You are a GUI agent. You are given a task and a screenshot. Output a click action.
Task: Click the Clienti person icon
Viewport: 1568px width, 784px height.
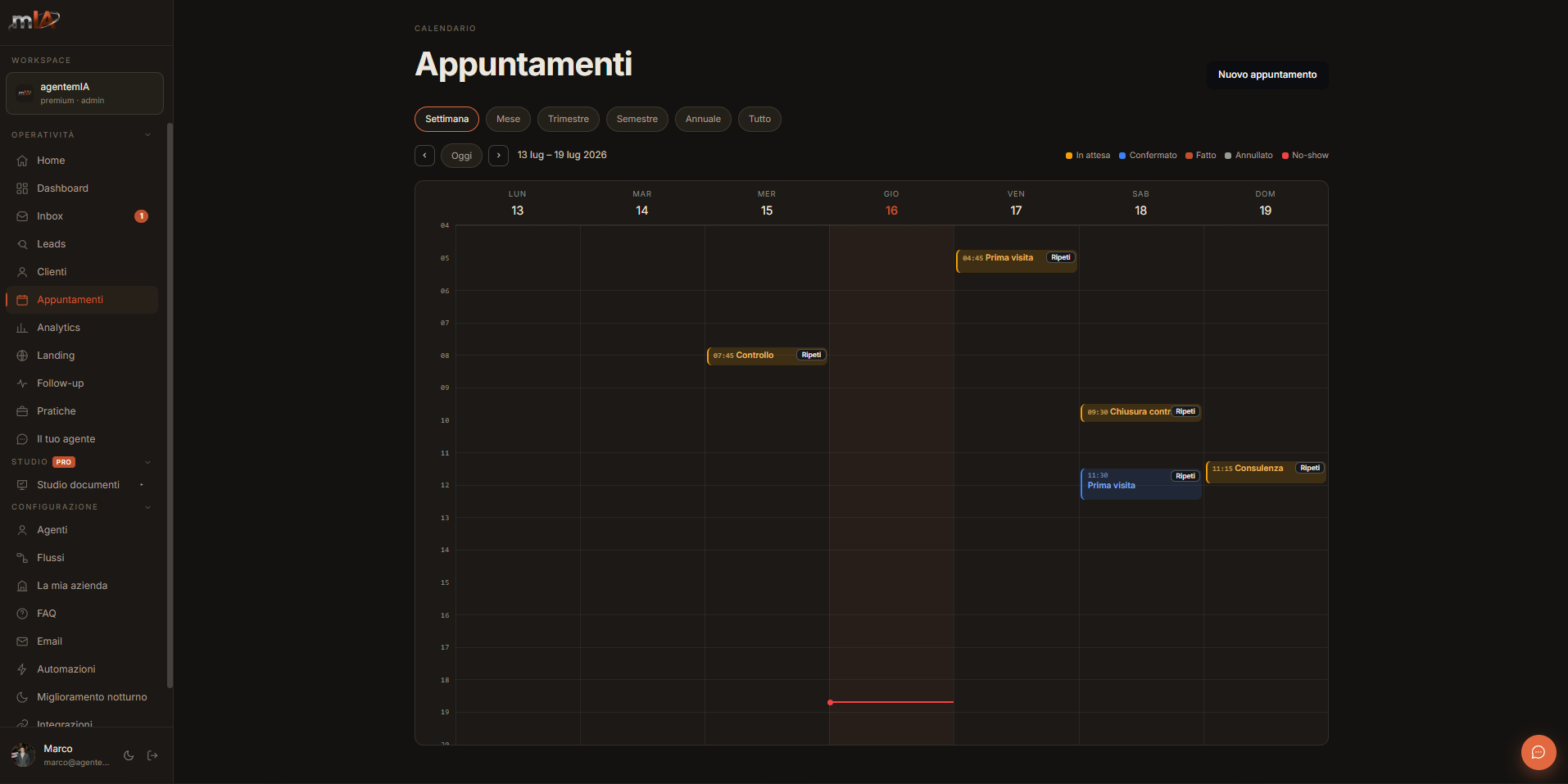tap(22, 272)
